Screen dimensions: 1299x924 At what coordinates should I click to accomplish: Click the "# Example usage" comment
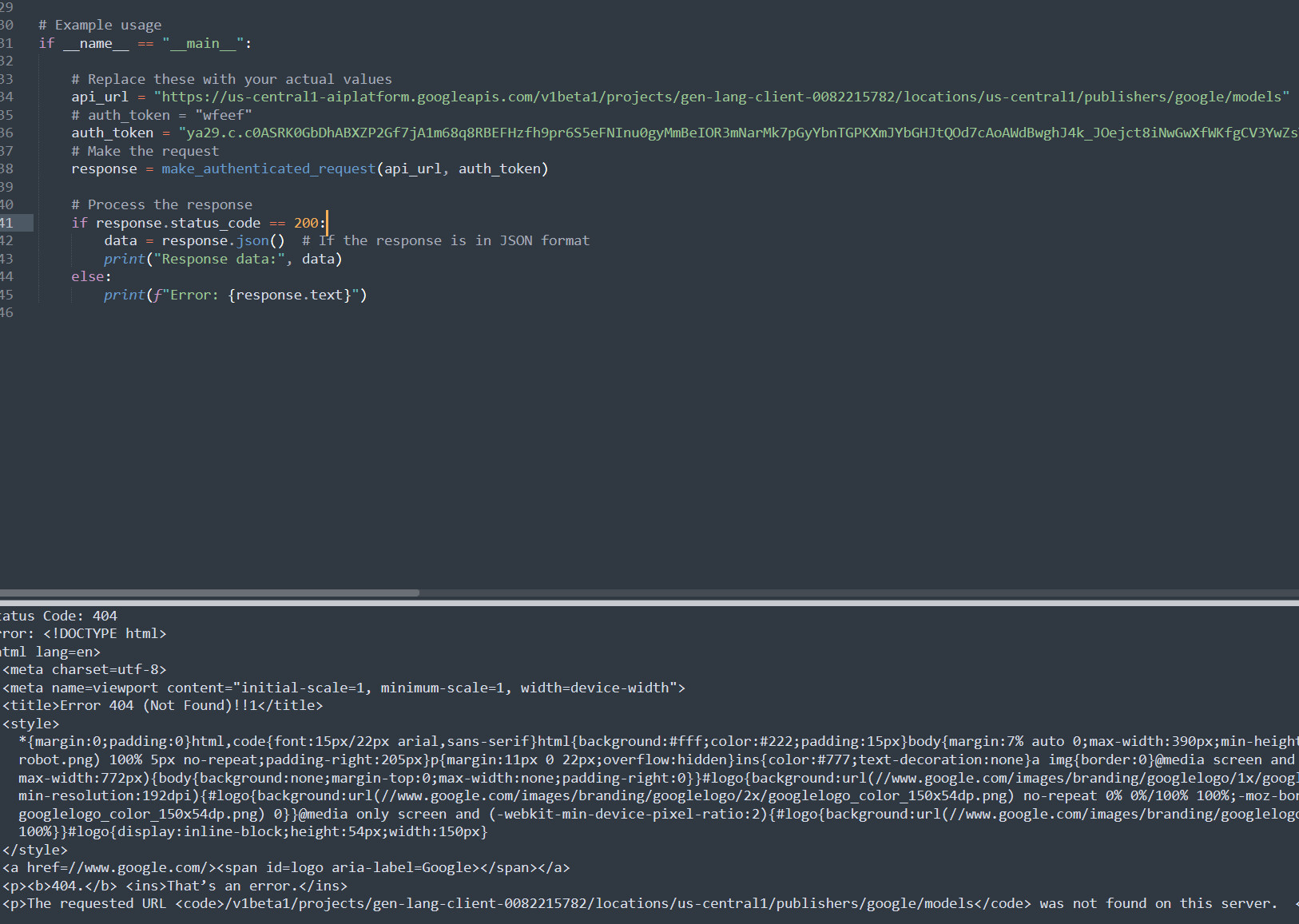(x=100, y=25)
